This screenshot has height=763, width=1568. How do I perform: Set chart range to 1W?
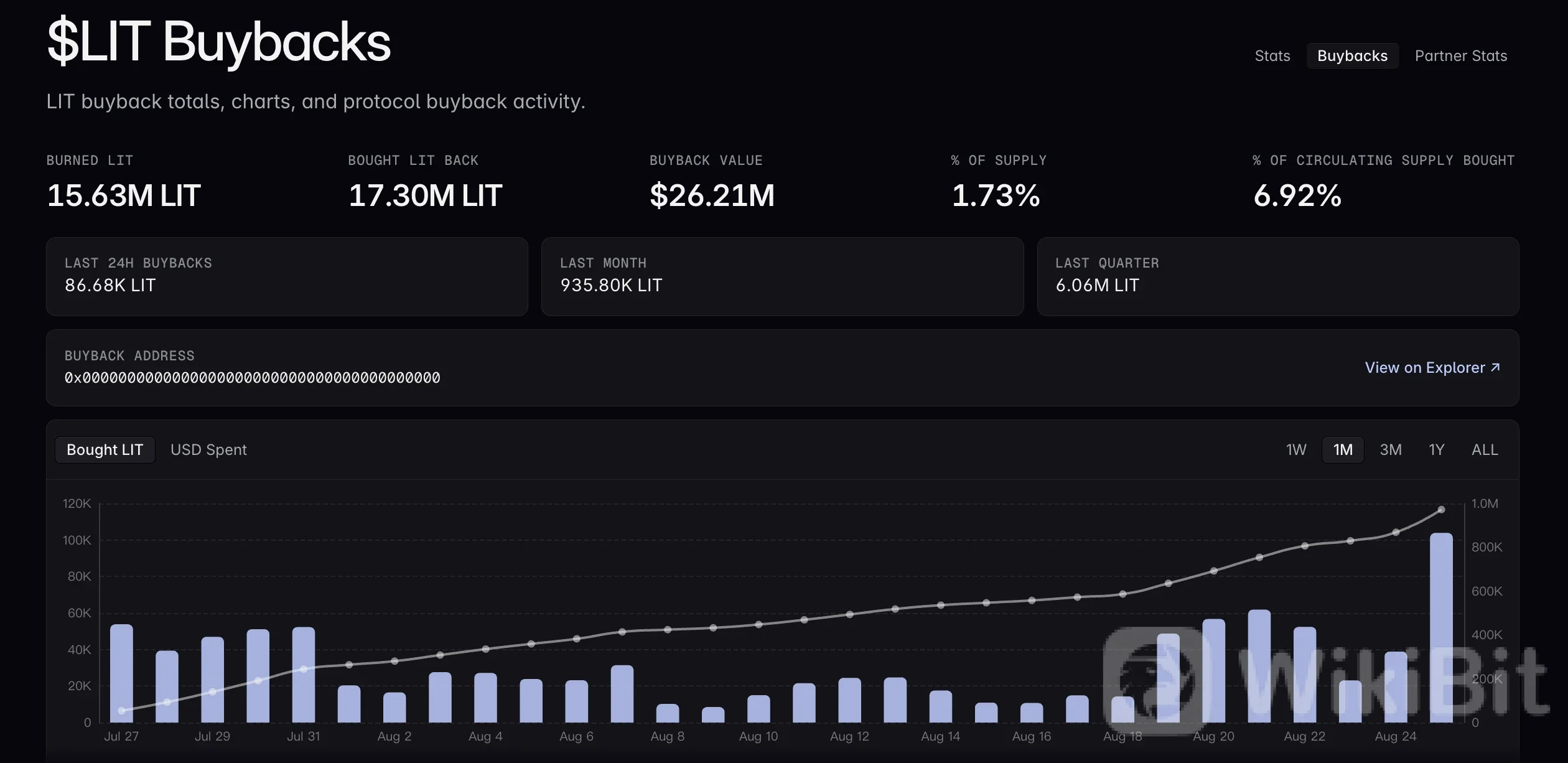[x=1296, y=449]
